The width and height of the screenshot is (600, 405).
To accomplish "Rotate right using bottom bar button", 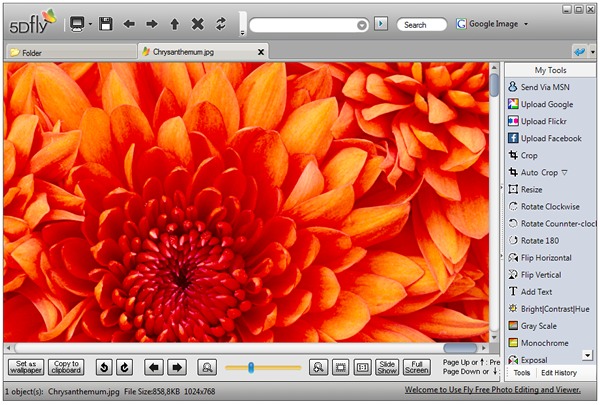I will tap(124, 367).
